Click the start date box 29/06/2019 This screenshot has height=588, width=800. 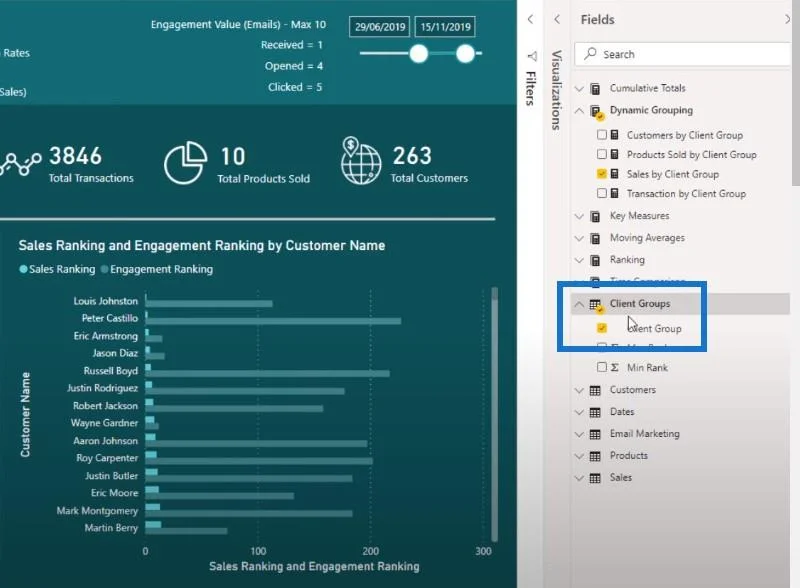[x=380, y=27]
